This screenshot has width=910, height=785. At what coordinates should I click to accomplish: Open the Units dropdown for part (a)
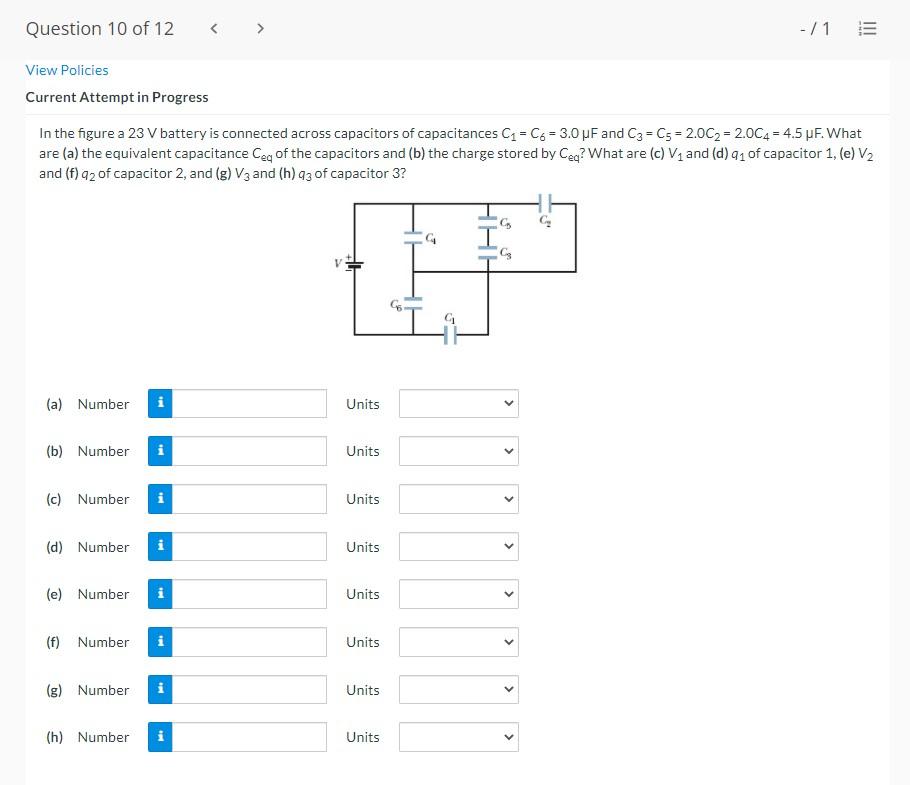click(458, 404)
